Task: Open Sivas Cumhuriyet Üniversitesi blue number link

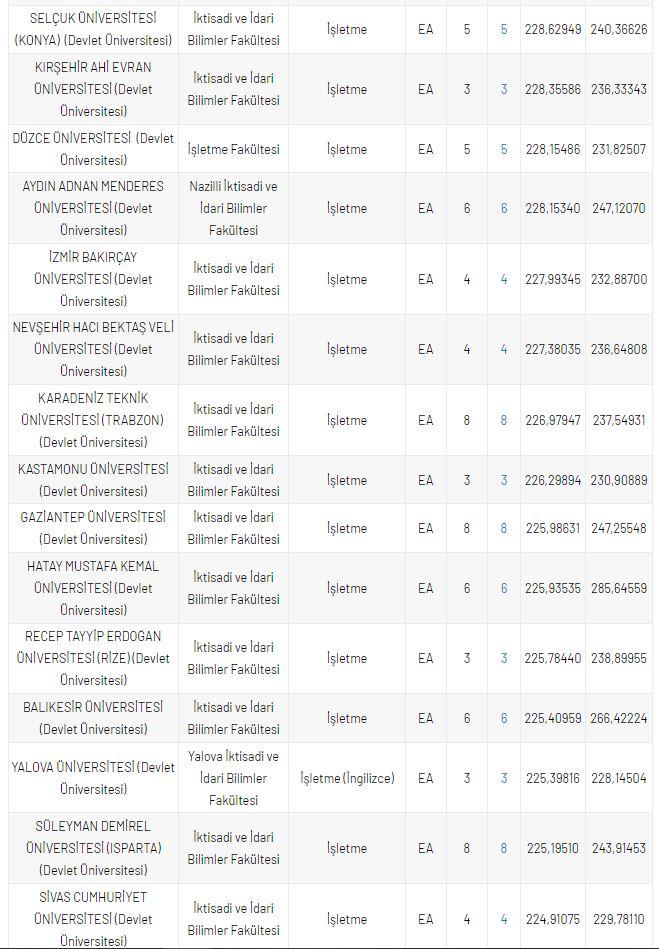Action: (x=504, y=919)
